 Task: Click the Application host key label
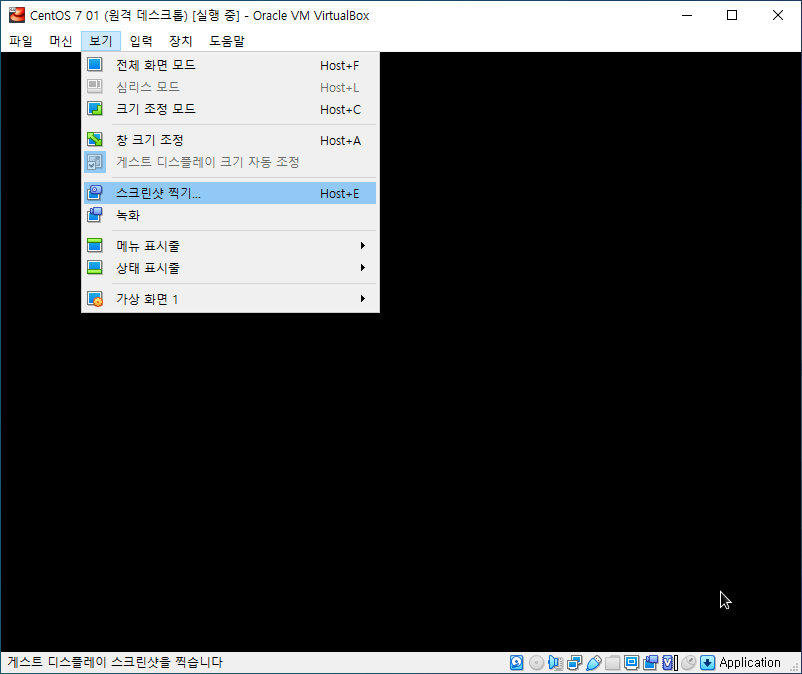(x=750, y=663)
